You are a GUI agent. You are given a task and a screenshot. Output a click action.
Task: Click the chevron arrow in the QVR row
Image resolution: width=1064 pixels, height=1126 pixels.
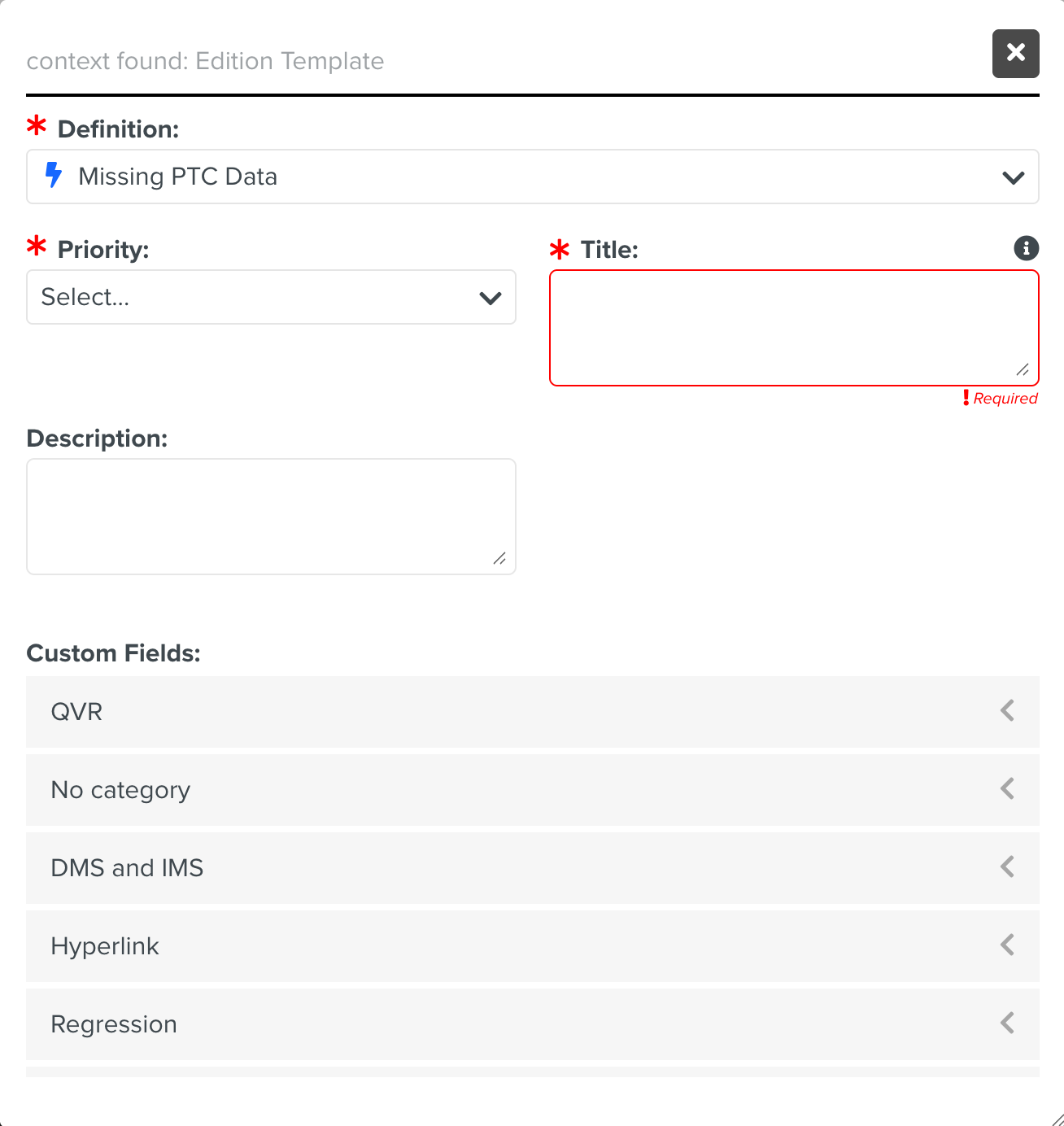[x=1007, y=711]
